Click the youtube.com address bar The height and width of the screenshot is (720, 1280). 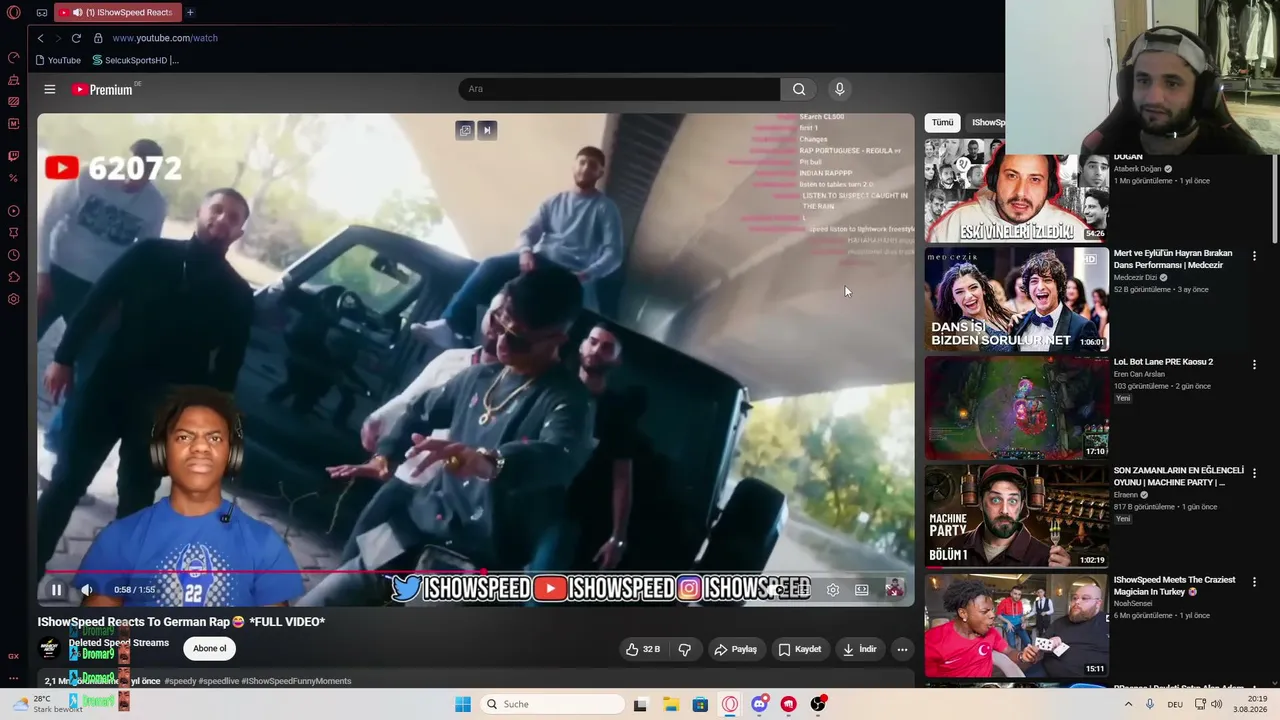pos(165,38)
